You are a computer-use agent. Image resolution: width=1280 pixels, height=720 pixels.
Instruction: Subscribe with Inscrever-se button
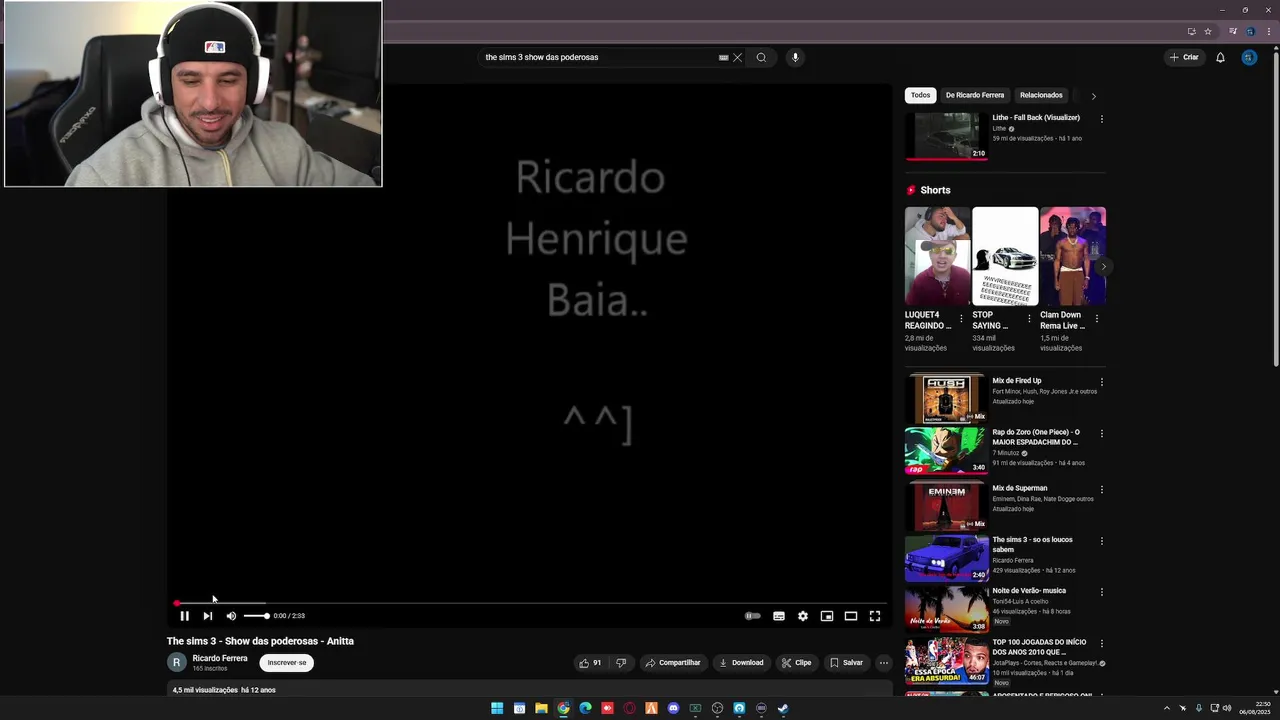287,663
